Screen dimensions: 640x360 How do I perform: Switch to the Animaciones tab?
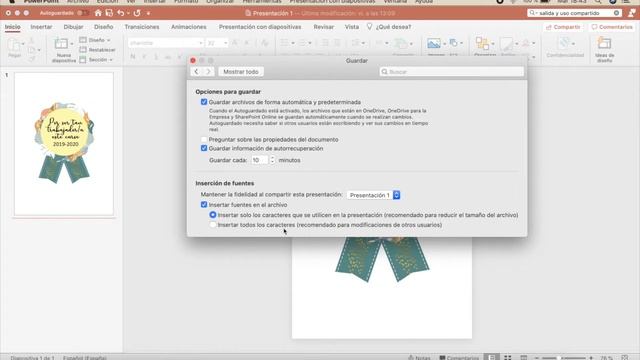click(x=189, y=27)
